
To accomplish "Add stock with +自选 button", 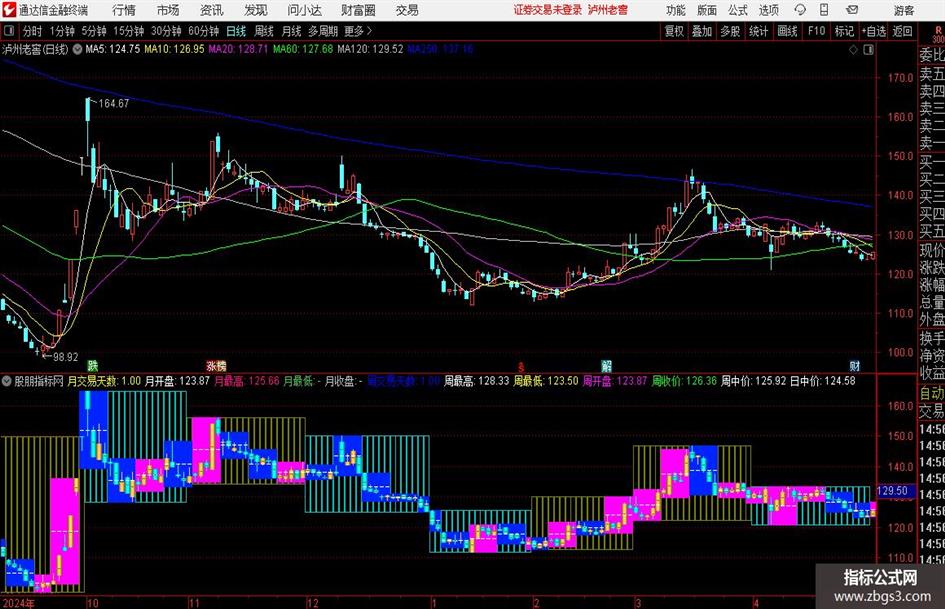I will (x=873, y=31).
